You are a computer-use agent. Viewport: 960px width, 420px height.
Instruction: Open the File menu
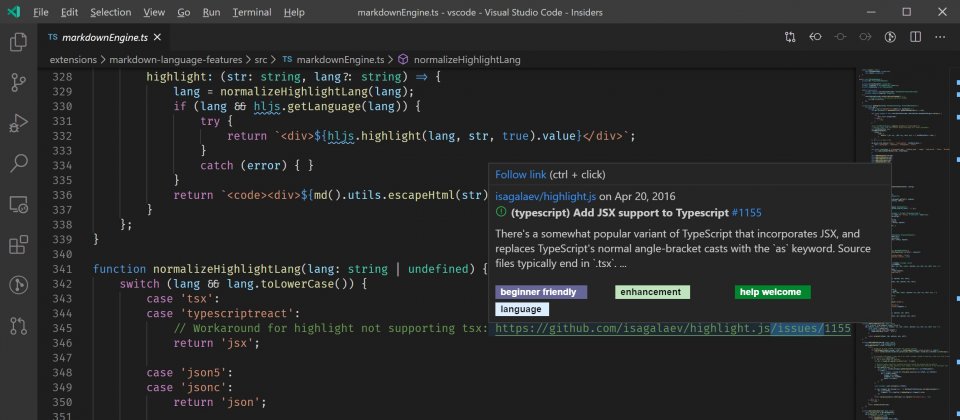[41, 12]
